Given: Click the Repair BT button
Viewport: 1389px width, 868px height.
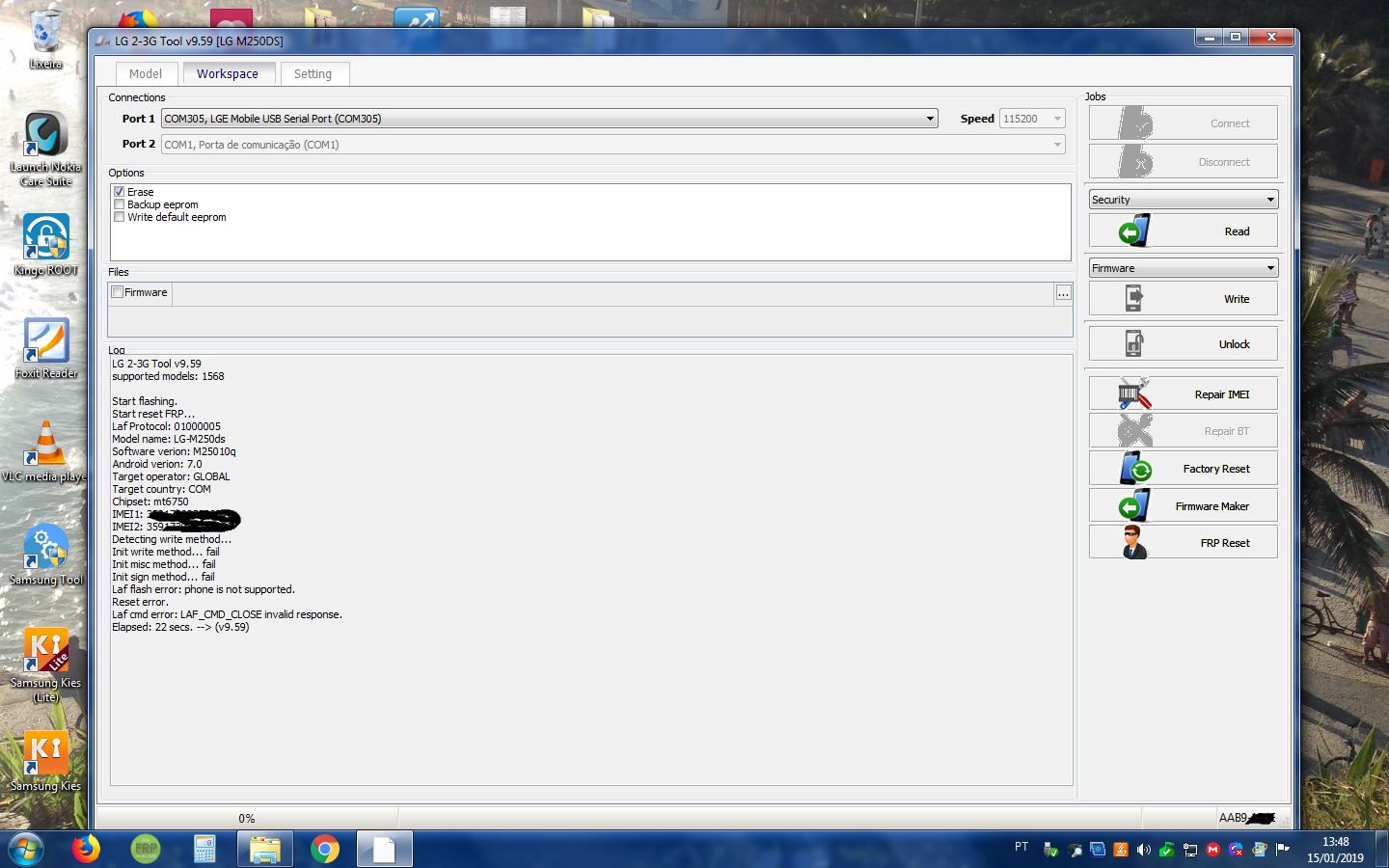Looking at the screenshot, I should point(1184,431).
